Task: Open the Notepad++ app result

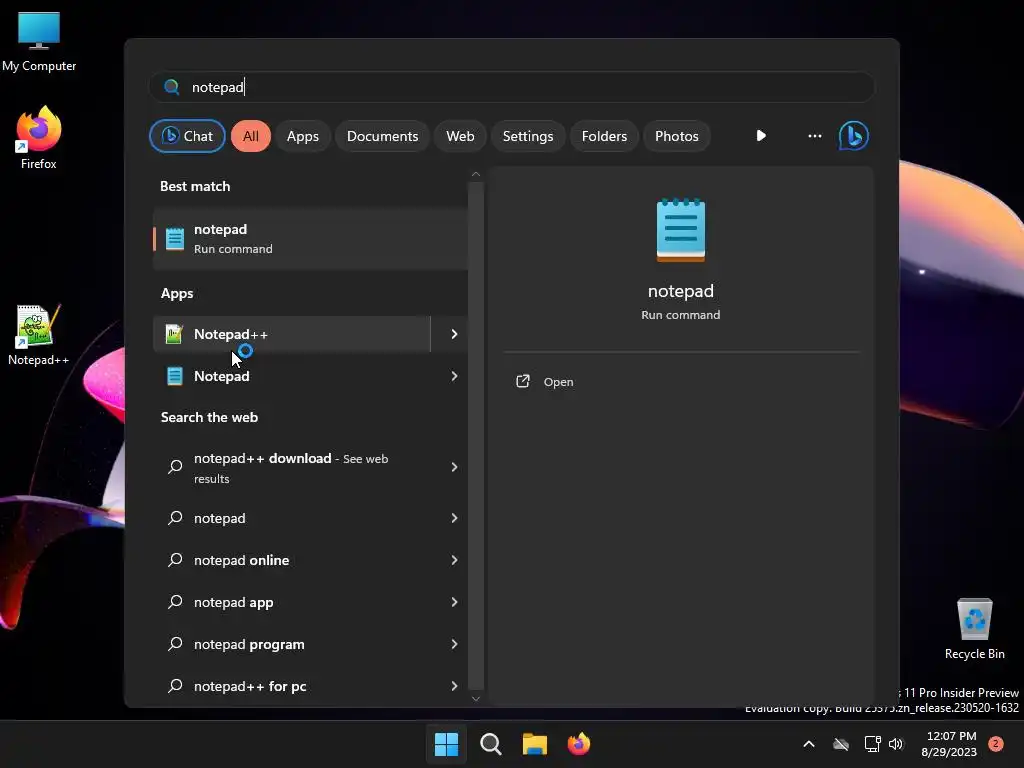Action: (292, 334)
